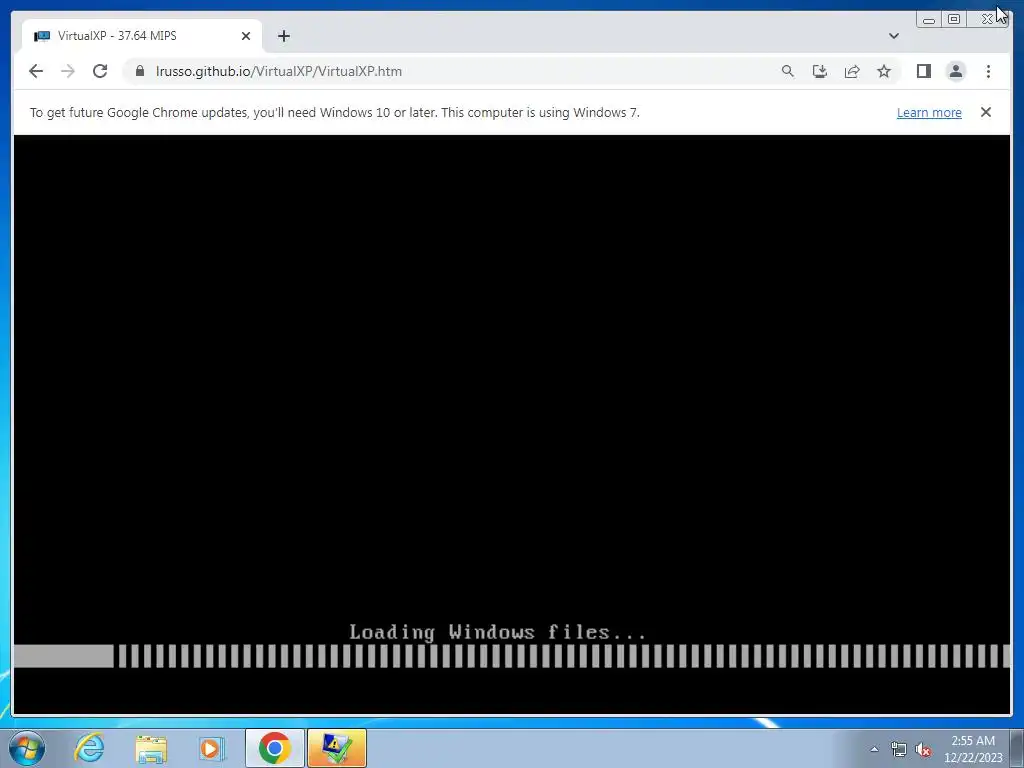Screen dimensions: 1024x768
Task: Open the Chrome profile avatar menu
Action: [x=955, y=71]
